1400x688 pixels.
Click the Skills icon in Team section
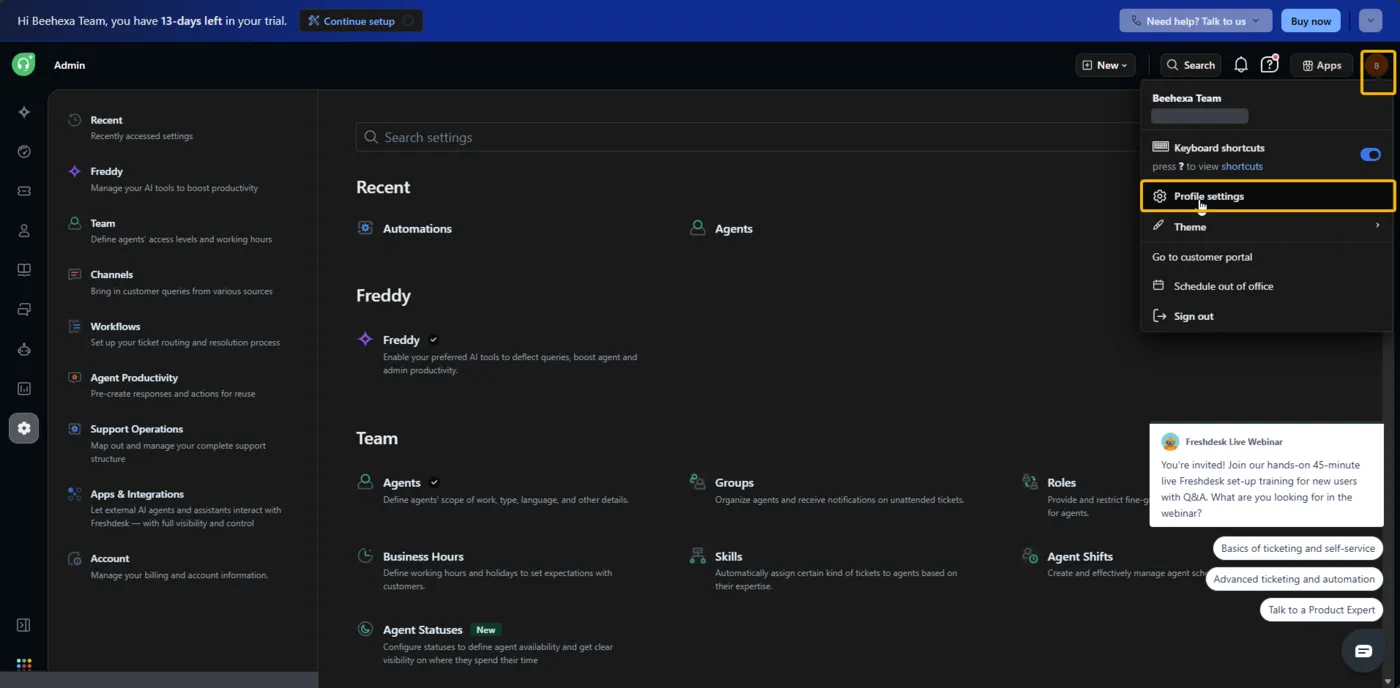[697, 556]
